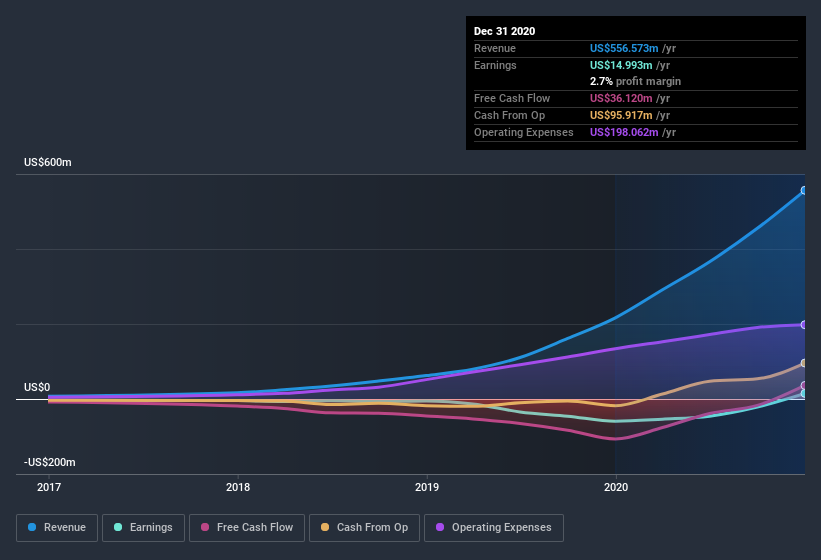Image resolution: width=821 pixels, height=560 pixels.
Task: Click the Earnings label in the tooltip
Action: (x=495, y=65)
